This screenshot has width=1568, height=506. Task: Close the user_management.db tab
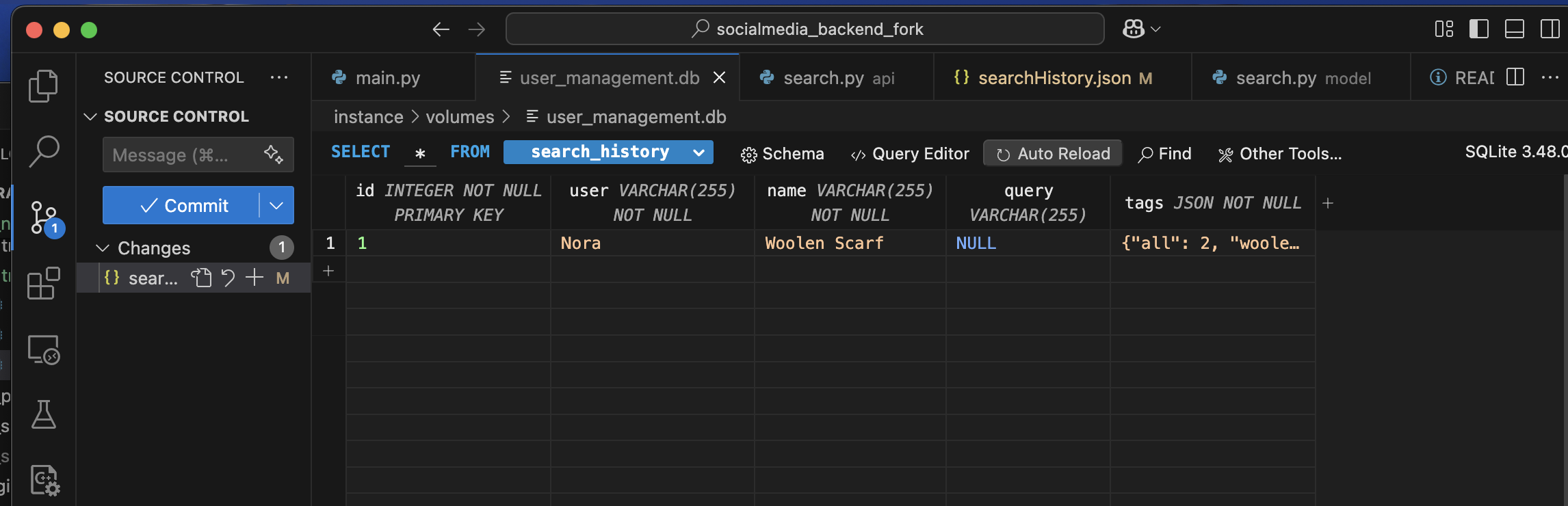(x=720, y=78)
